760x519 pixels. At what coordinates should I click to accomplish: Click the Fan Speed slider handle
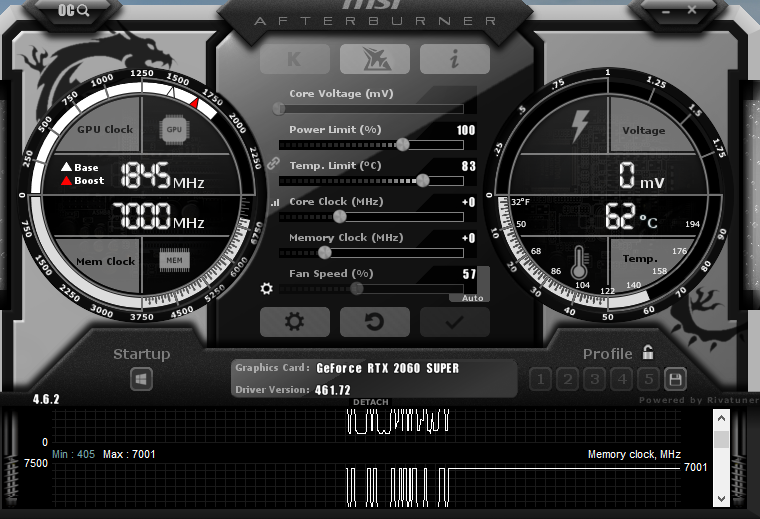pyautogui.click(x=357, y=289)
